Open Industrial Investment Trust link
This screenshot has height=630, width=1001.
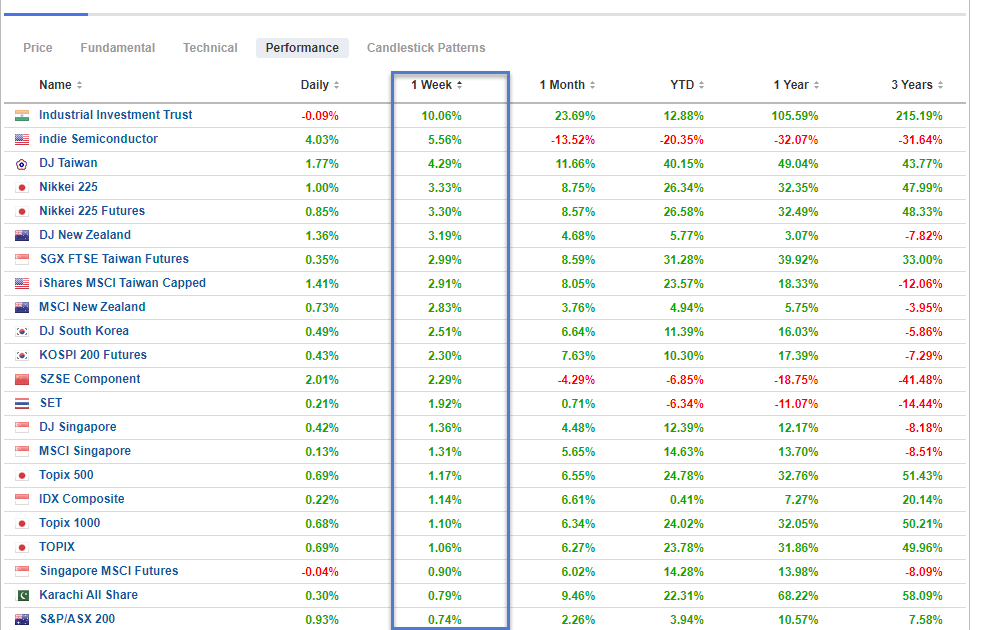pyautogui.click(x=116, y=115)
